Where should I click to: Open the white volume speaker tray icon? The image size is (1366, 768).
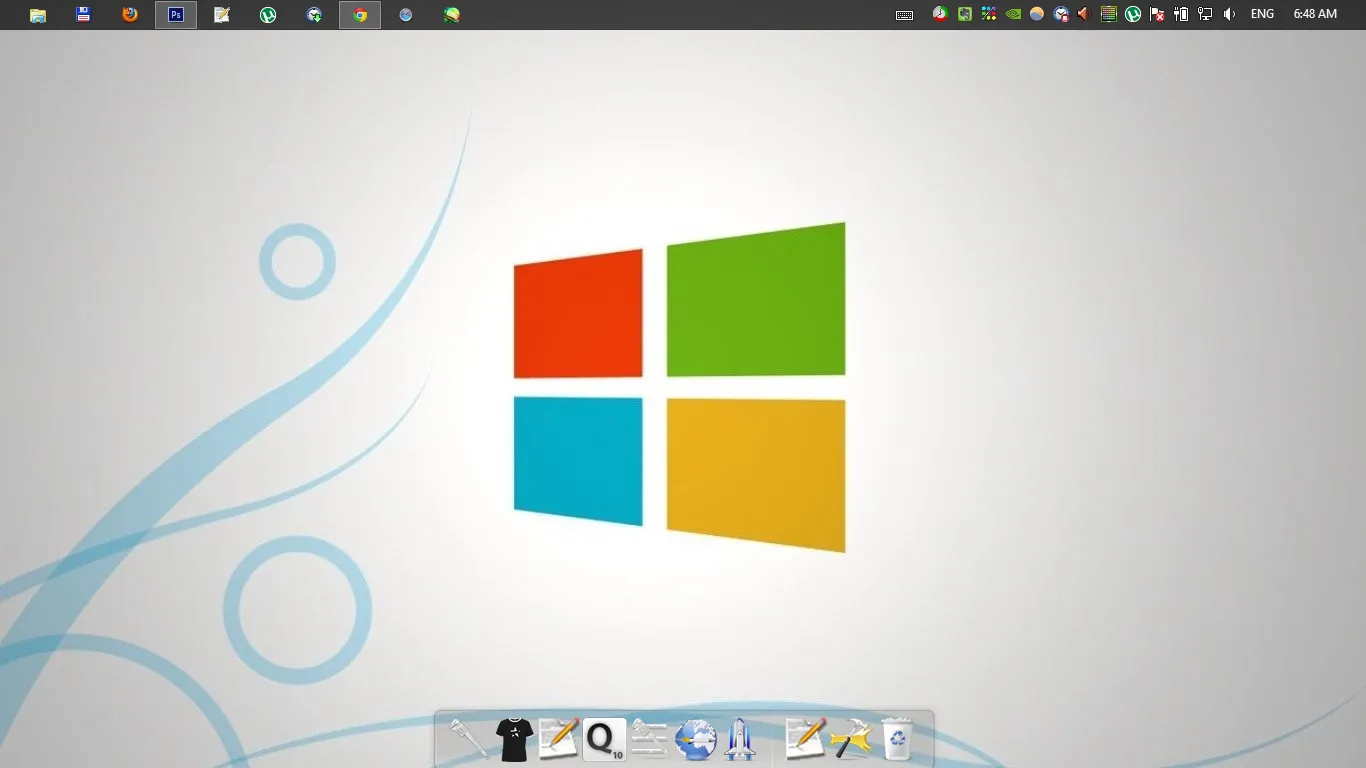1229,14
